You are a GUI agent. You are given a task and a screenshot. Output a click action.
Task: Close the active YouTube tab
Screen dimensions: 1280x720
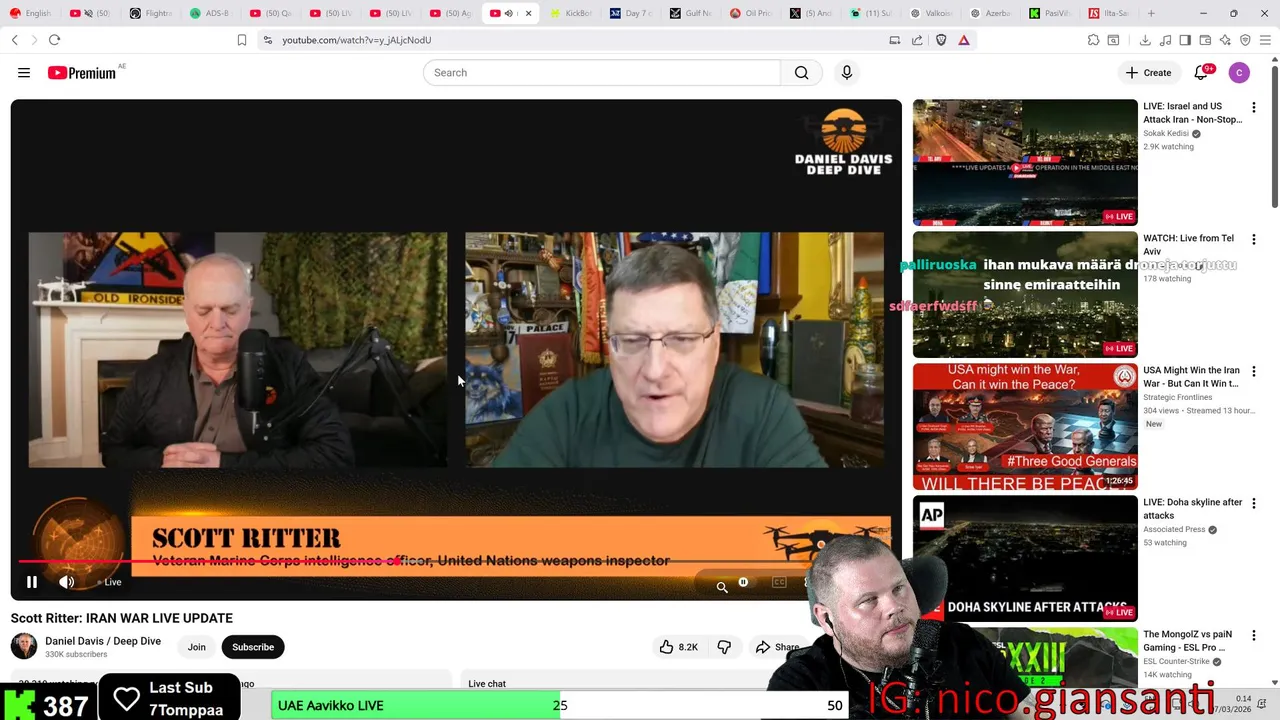528,13
